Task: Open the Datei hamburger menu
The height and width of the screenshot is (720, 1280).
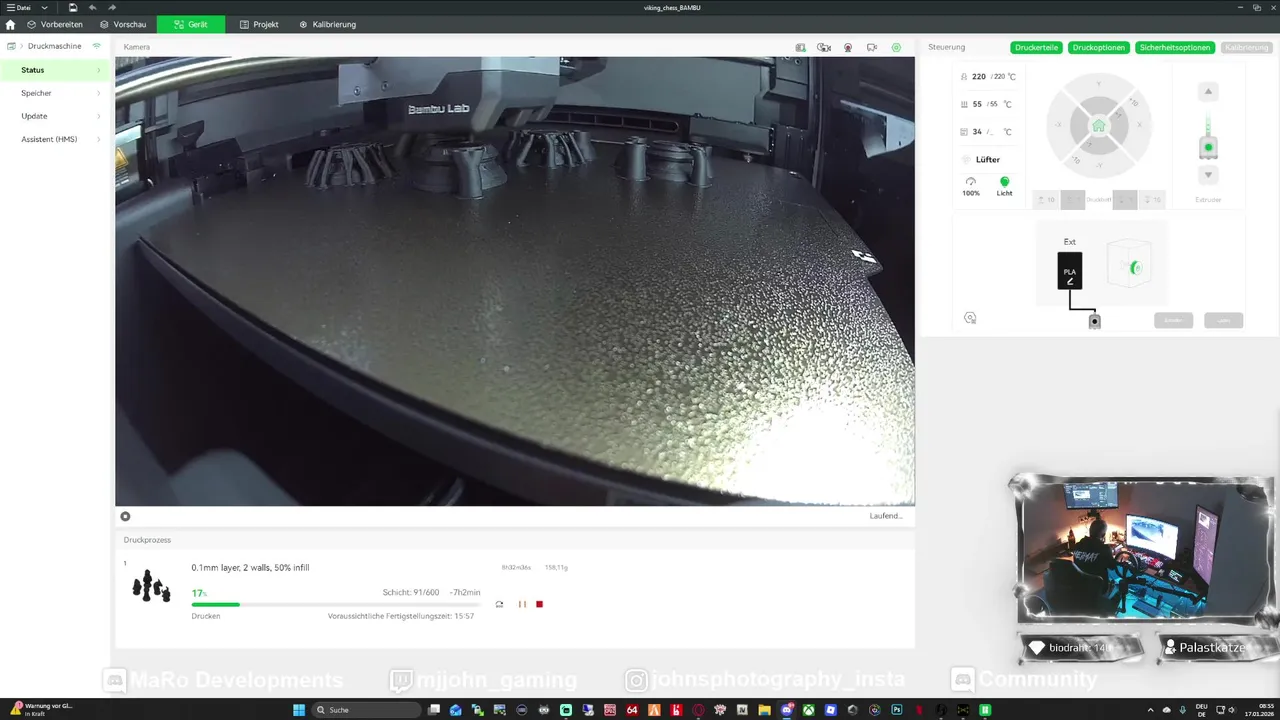Action: click(19, 7)
